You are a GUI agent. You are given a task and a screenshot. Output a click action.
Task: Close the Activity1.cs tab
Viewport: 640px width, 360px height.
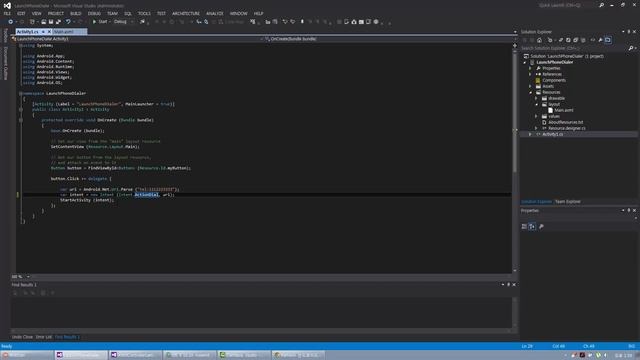coord(49,31)
